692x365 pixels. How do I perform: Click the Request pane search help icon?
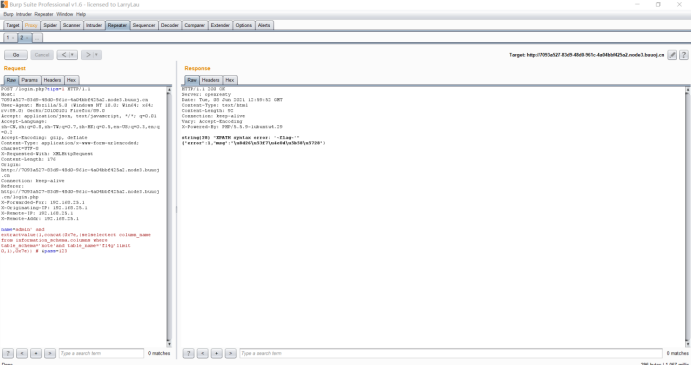click(x=8, y=353)
